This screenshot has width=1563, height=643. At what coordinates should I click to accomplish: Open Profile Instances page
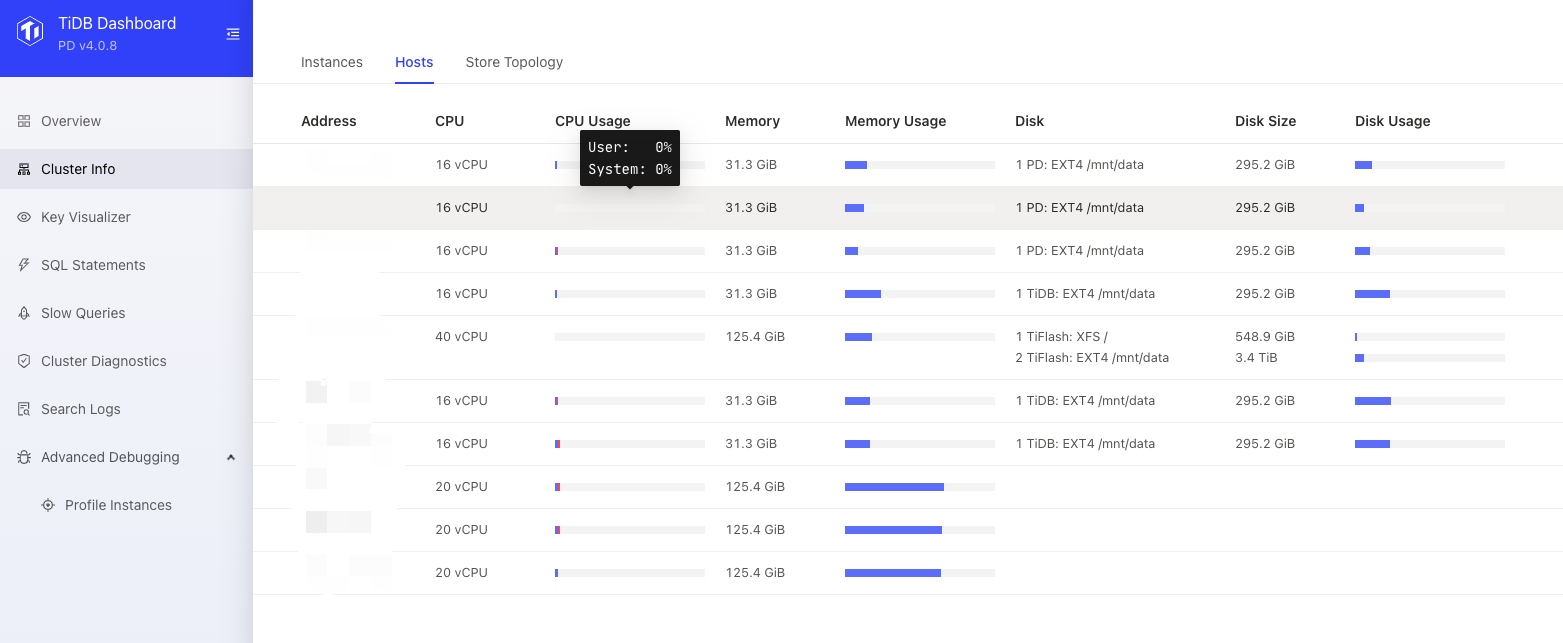(118, 505)
